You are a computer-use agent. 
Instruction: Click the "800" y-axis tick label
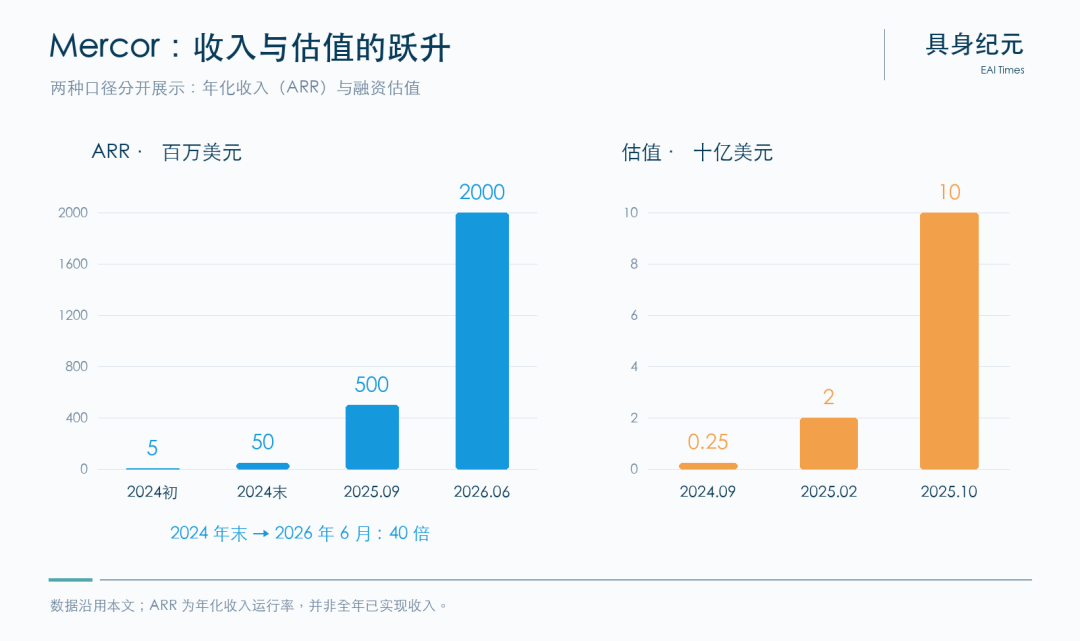(x=76, y=366)
